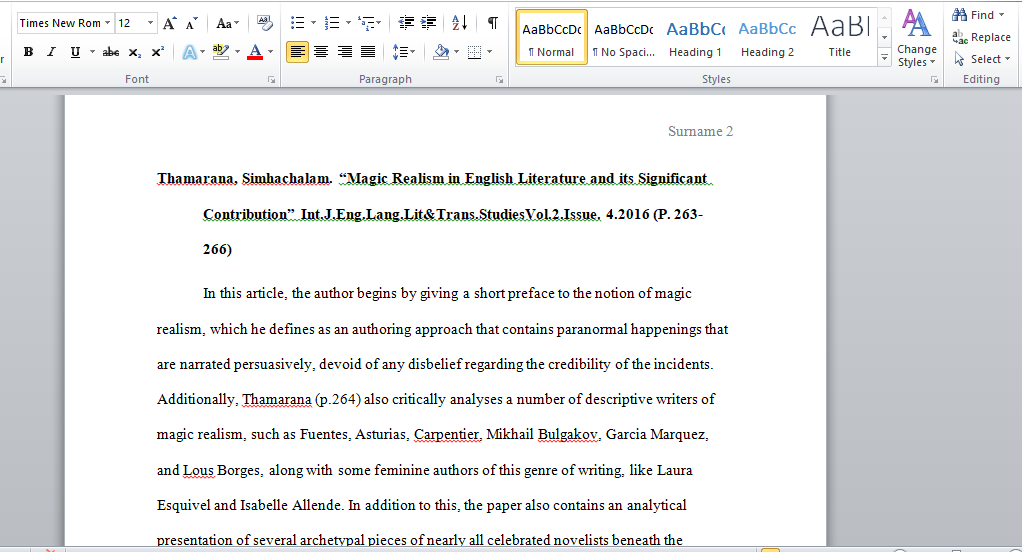Screen dimensions: 1022x552
Task: Apply the Heading 2 style
Action: point(767,37)
